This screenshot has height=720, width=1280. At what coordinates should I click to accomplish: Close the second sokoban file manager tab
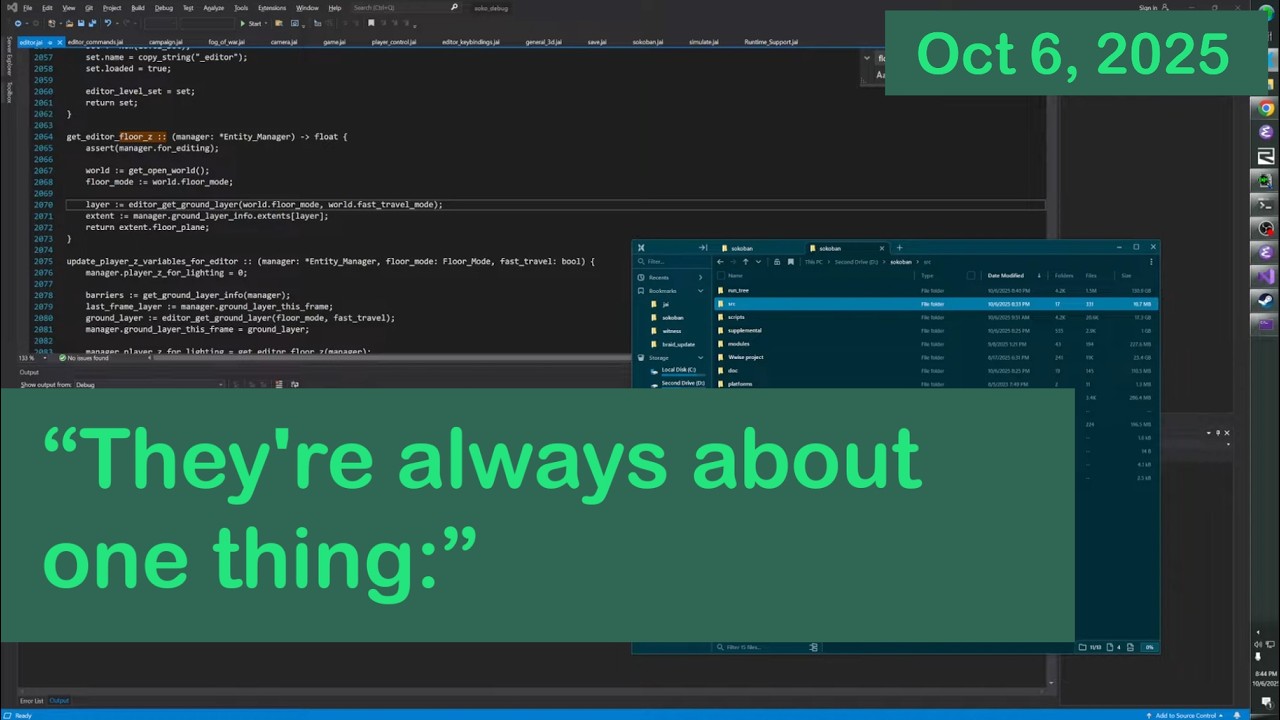[x=882, y=248]
